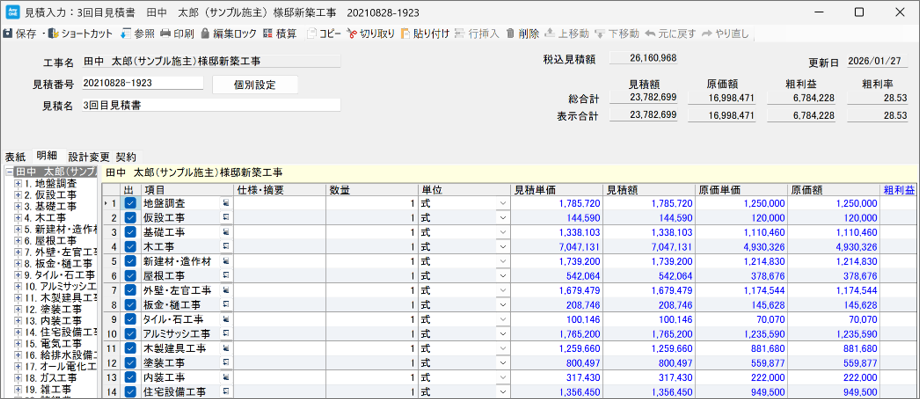Click the 行挿入 toolbar item
The height and width of the screenshot is (399, 920).
coord(478,34)
